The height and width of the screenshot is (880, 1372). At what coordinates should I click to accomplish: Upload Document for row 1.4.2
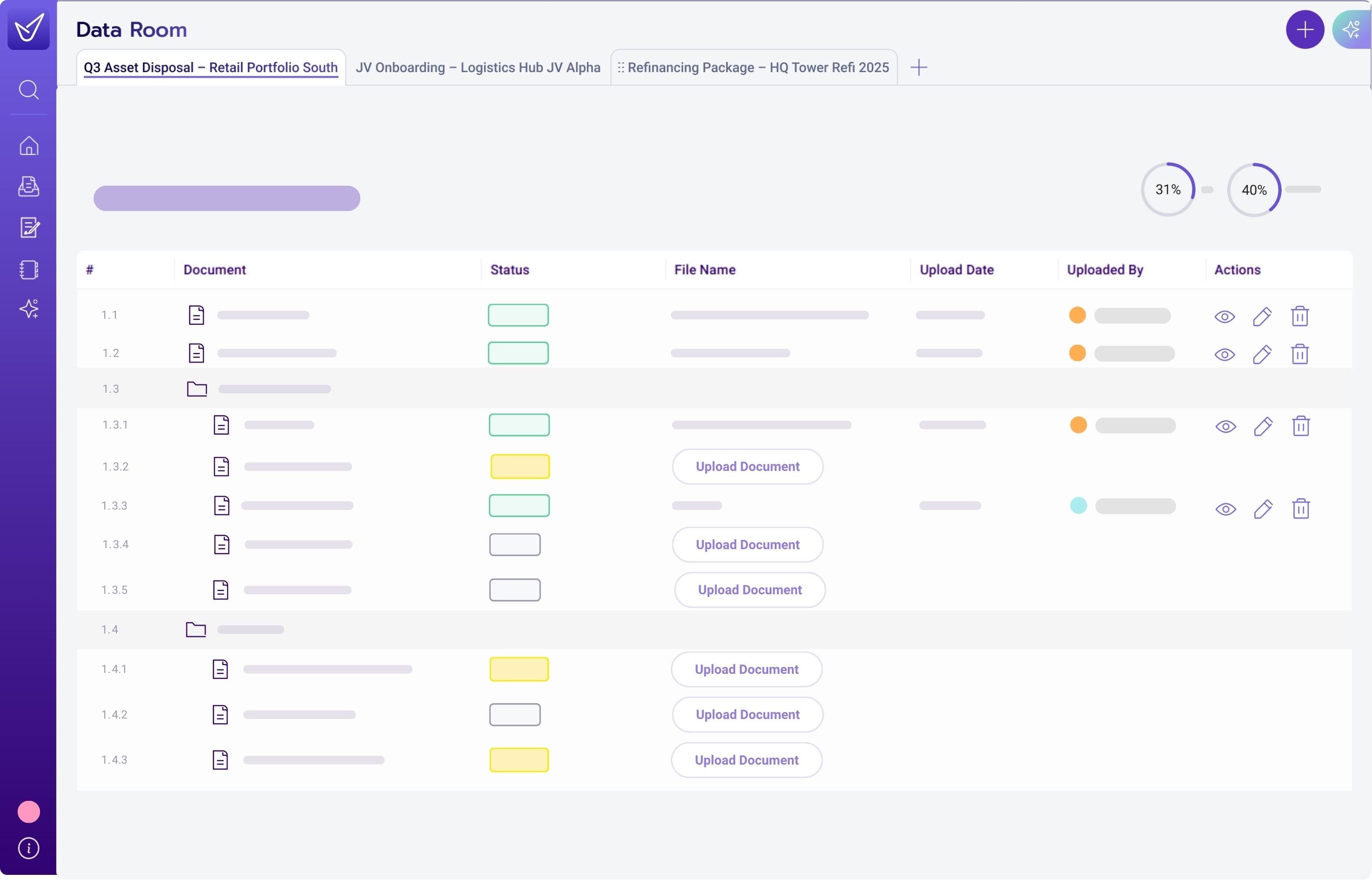(x=748, y=715)
